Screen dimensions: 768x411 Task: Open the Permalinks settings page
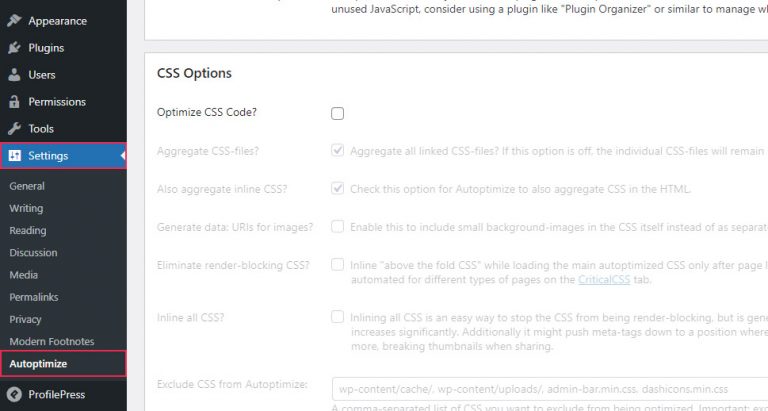point(34,297)
